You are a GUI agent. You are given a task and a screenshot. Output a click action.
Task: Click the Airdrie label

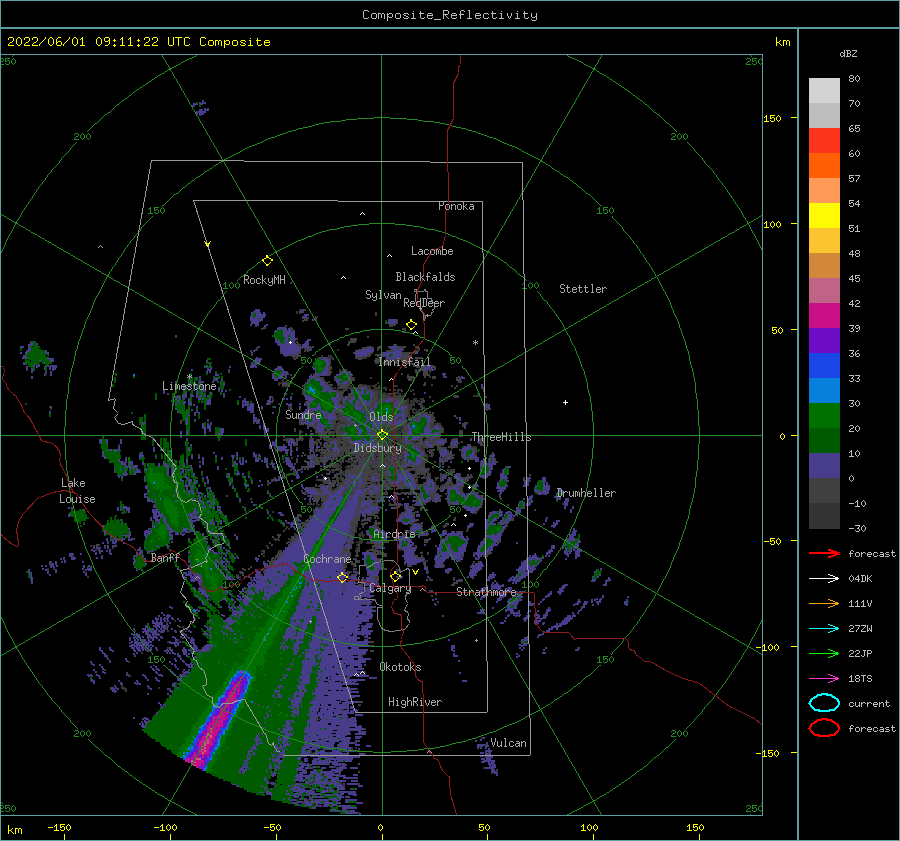tap(394, 534)
